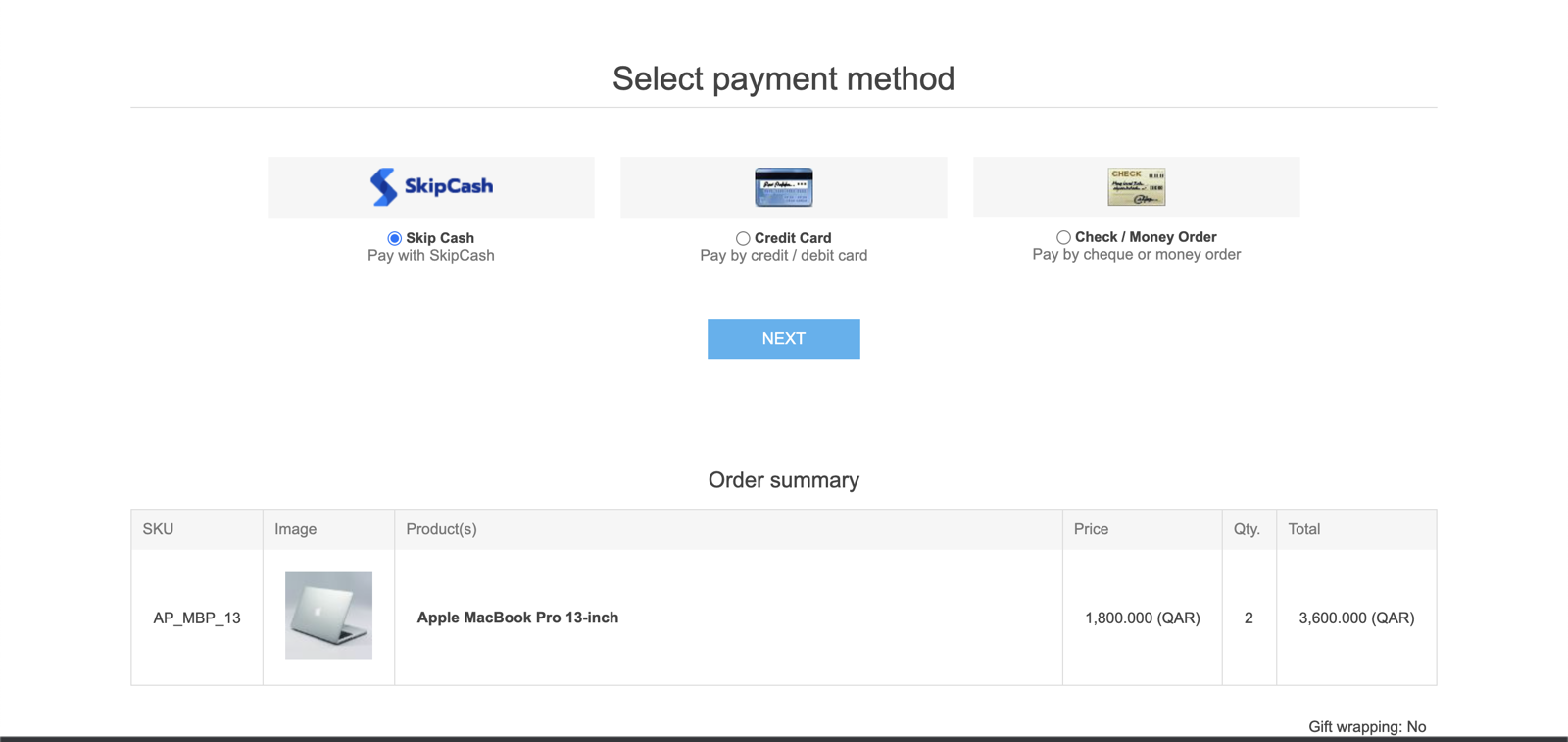Select the Credit Card radio button
This screenshot has height=742, width=1568.
(743, 238)
